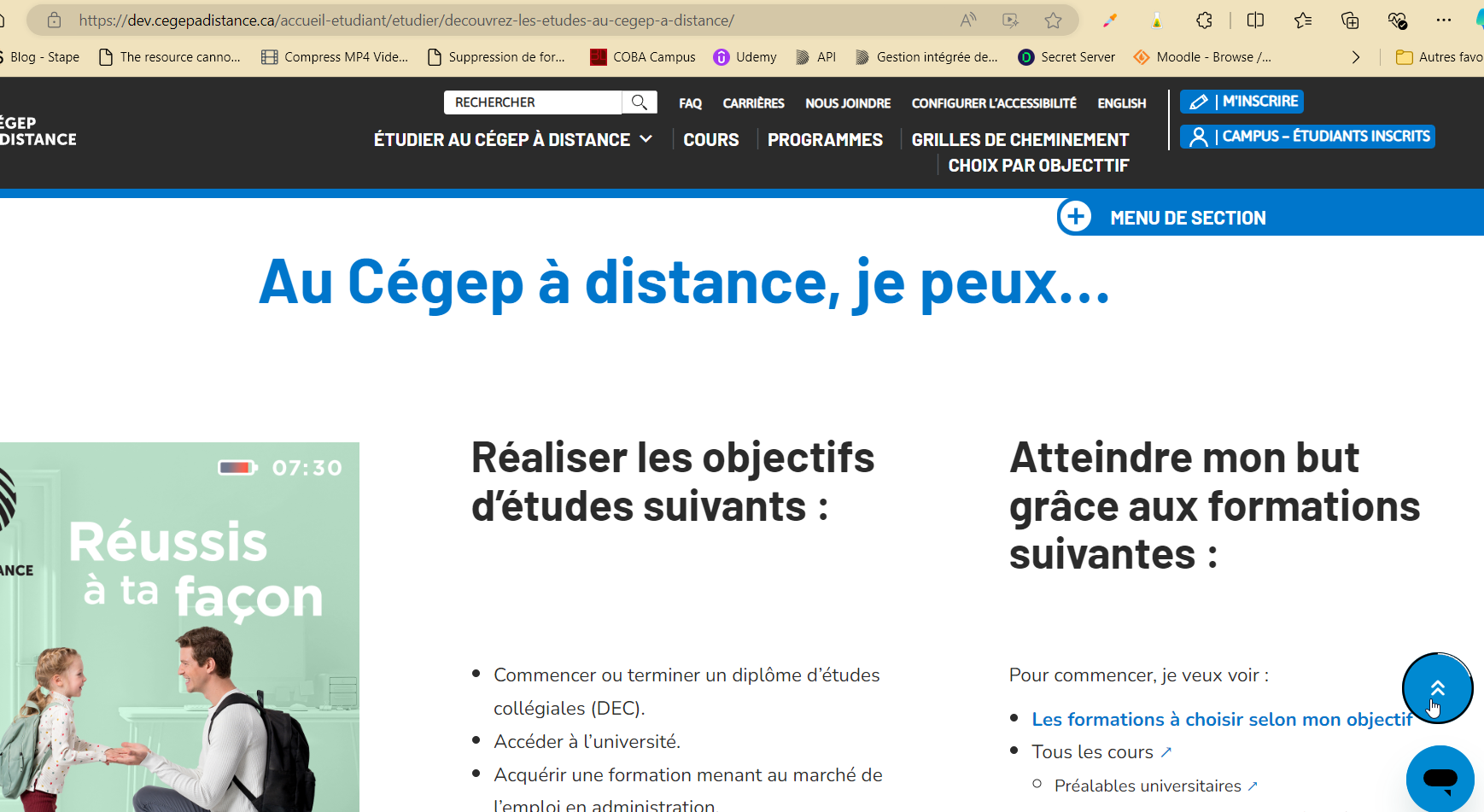This screenshot has height=812, width=1484.
Task: Go to the Cours menu item
Action: point(710,140)
